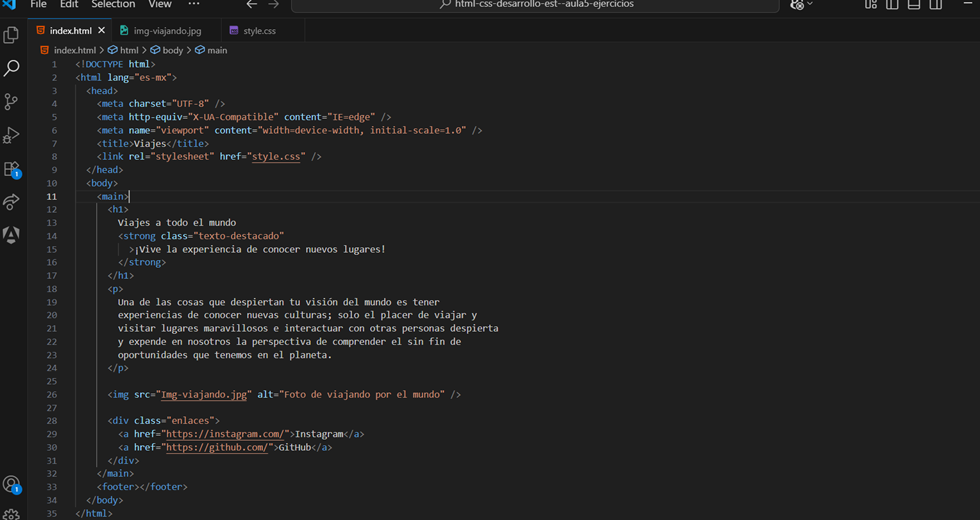
Task: Open the Source Control view
Action: click(11, 101)
